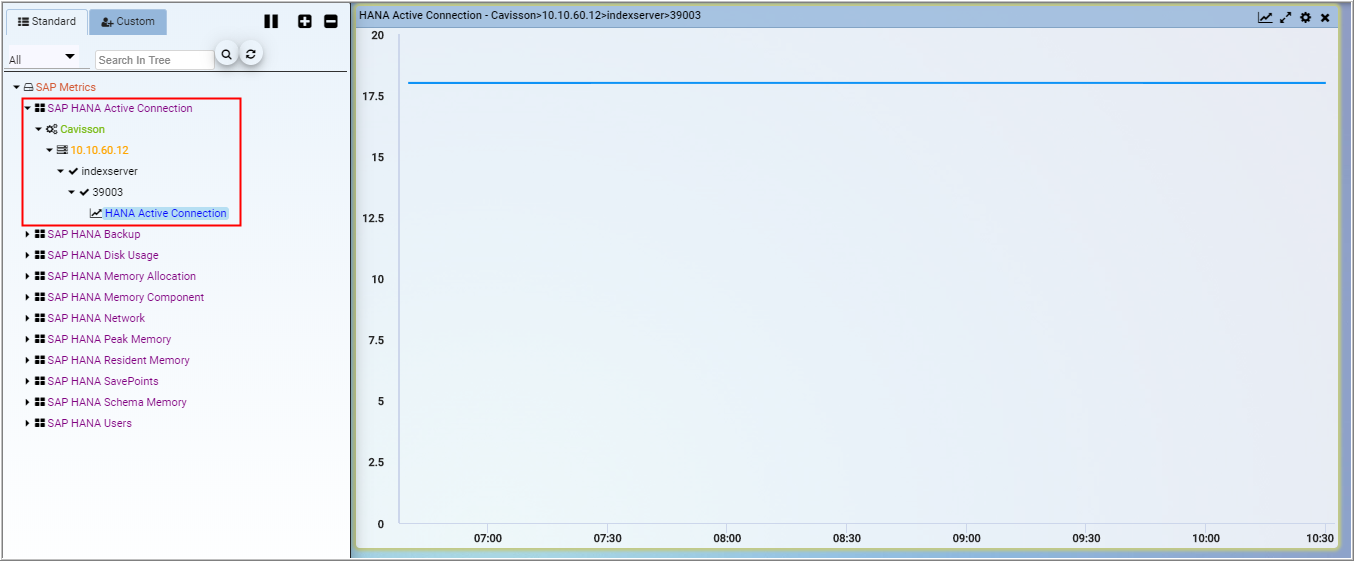Click the 08:30 time axis label

pyautogui.click(x=847, y=538)
